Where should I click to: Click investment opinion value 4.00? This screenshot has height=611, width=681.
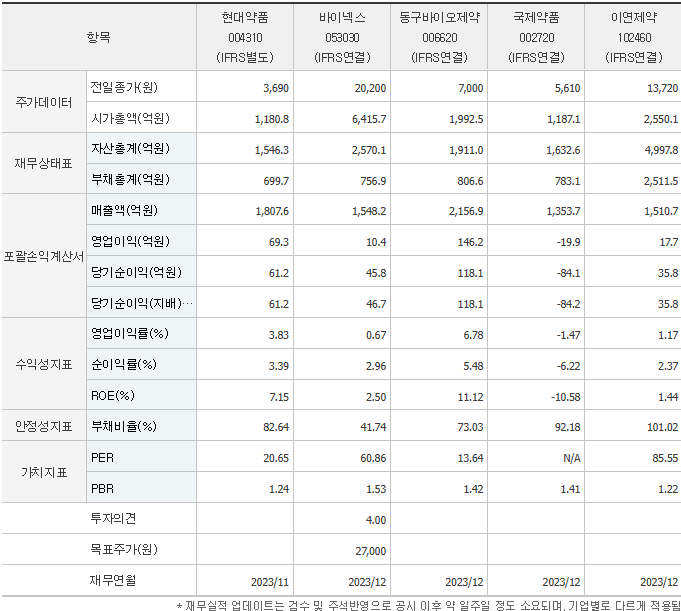tap(376, 520)
